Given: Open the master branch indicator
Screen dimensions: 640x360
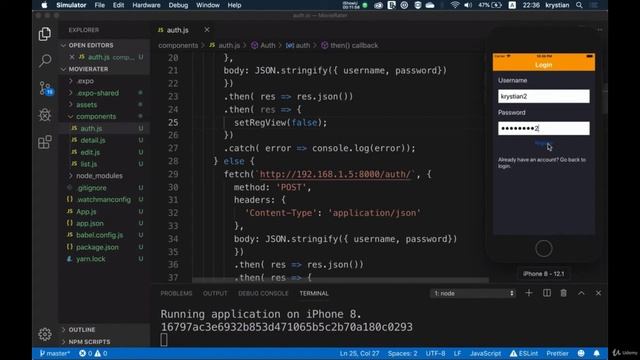Looking at the screenshot, I should coord(55,353).
